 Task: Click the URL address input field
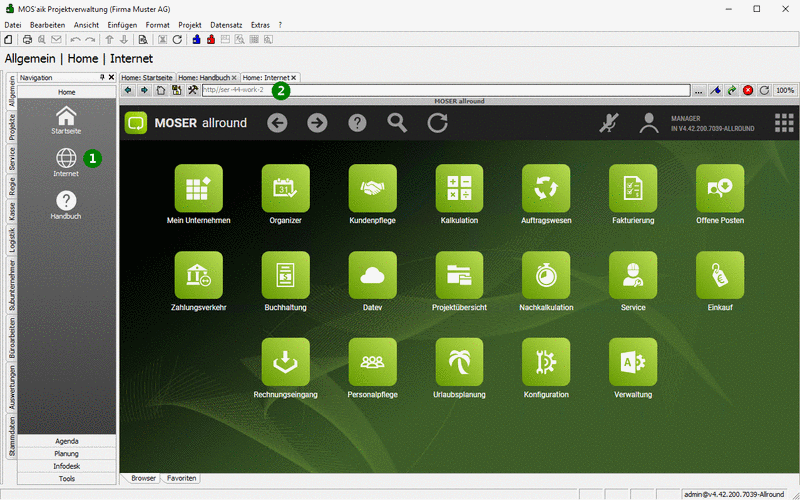446,90
